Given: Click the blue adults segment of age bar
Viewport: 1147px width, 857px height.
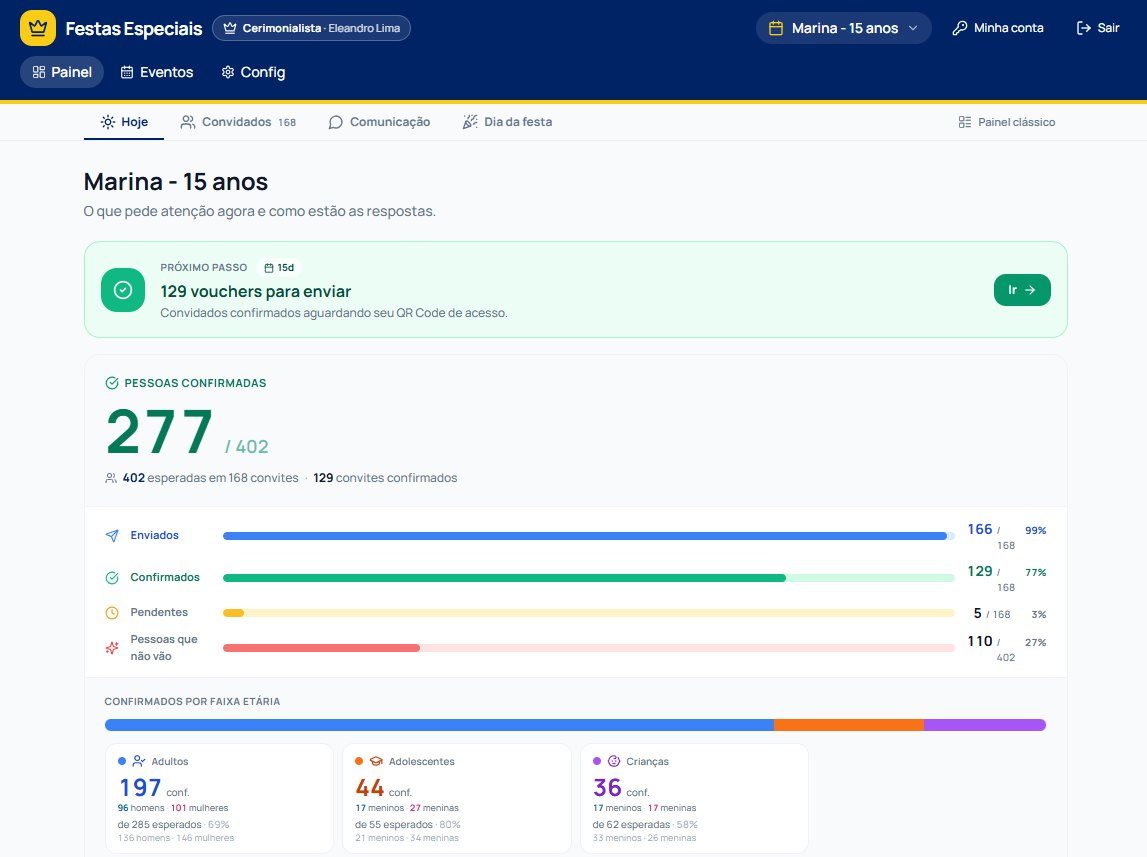Looking at the screenshot, I should [x=439, y=725].
